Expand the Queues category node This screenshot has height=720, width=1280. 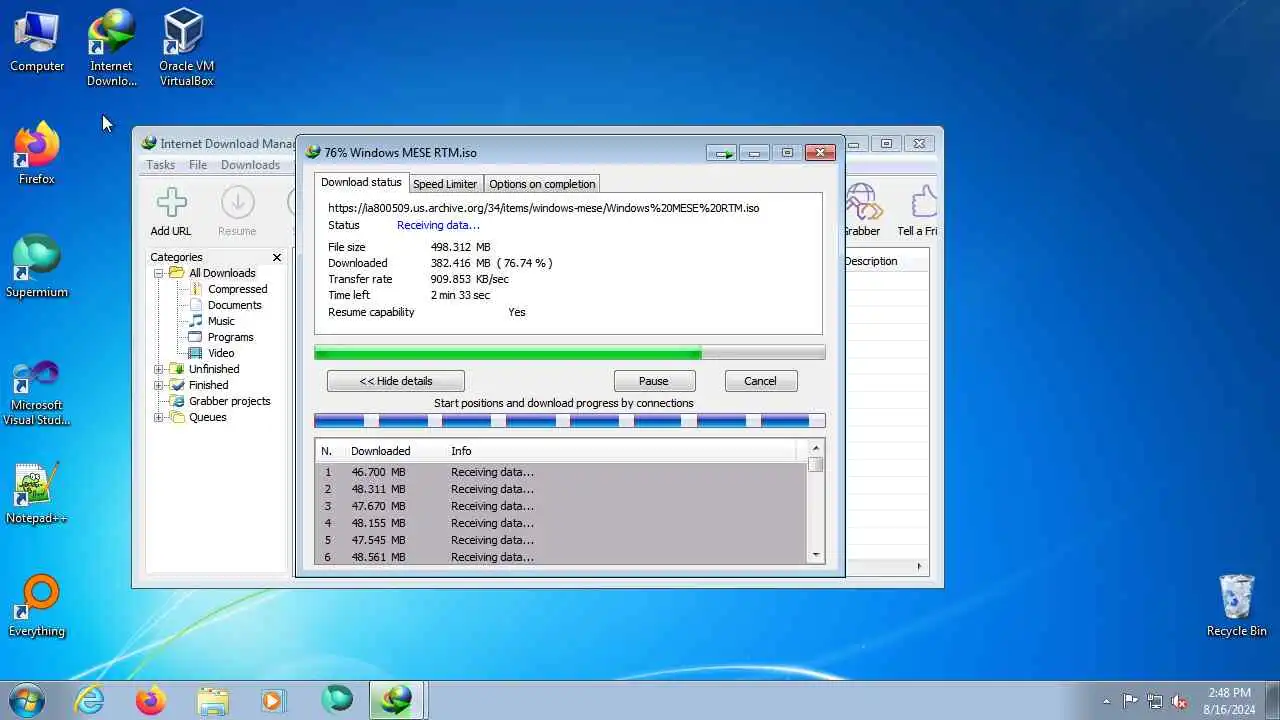point(158,417)
